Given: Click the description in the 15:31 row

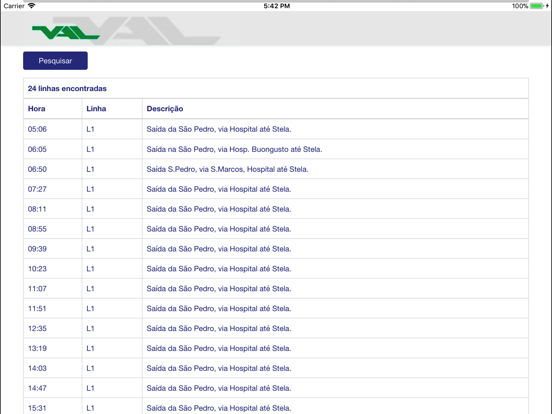Looking at the screenshot, I should point(219,408).
